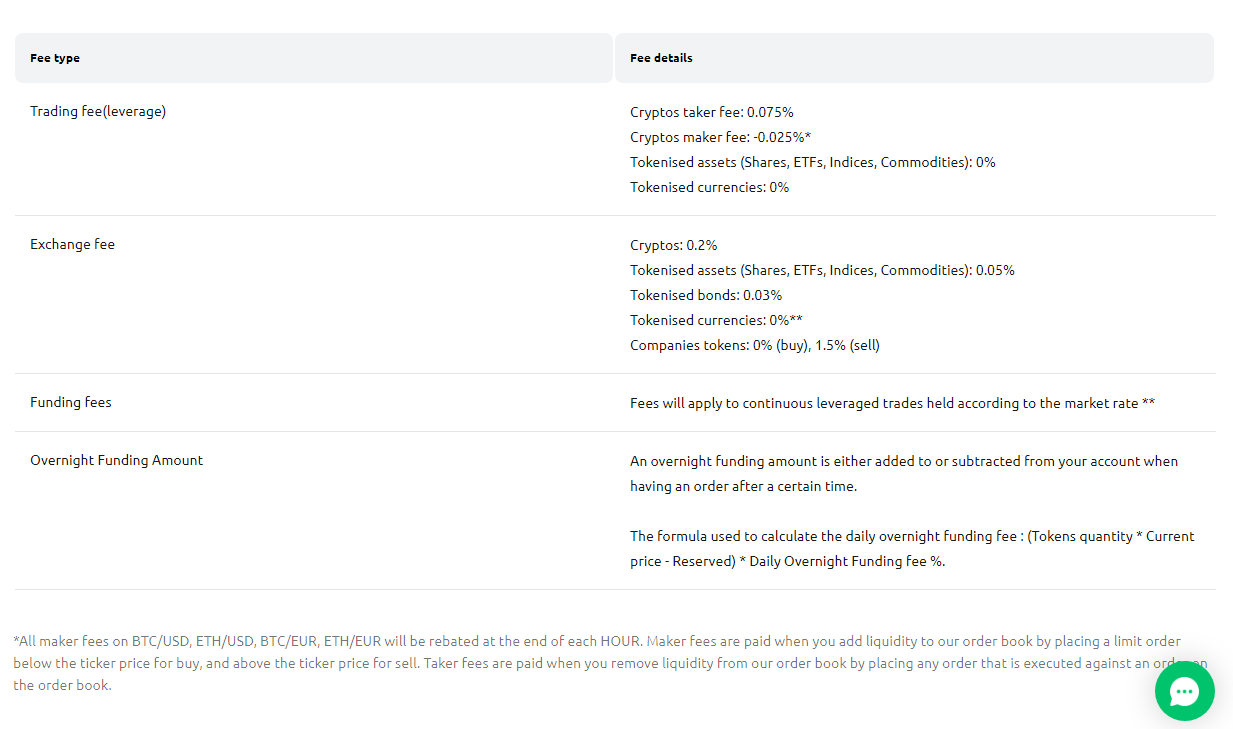Select the tokenised assets 0% trading fee line

tap(812, 162)
